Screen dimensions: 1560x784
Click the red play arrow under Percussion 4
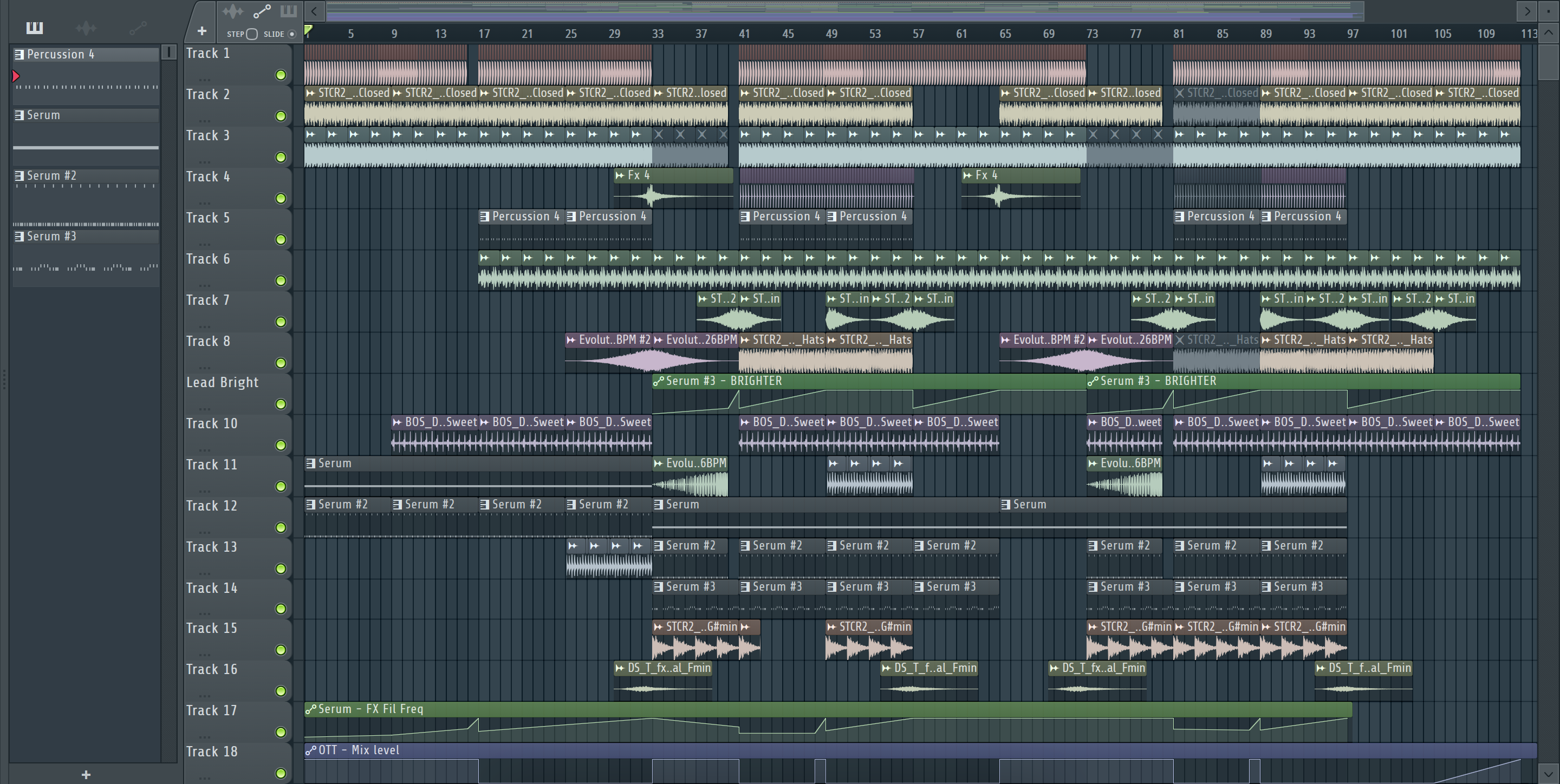(x=16, y=76)
